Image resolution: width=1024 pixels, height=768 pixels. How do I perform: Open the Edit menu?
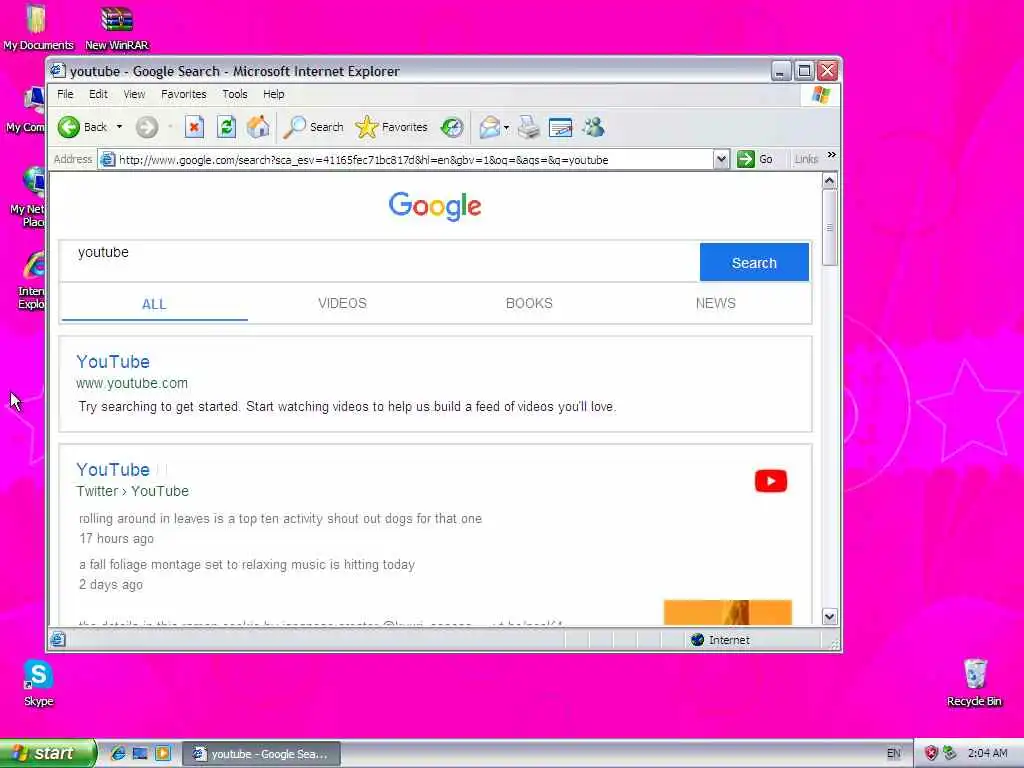pyautogui.click(x=98, y=94)
